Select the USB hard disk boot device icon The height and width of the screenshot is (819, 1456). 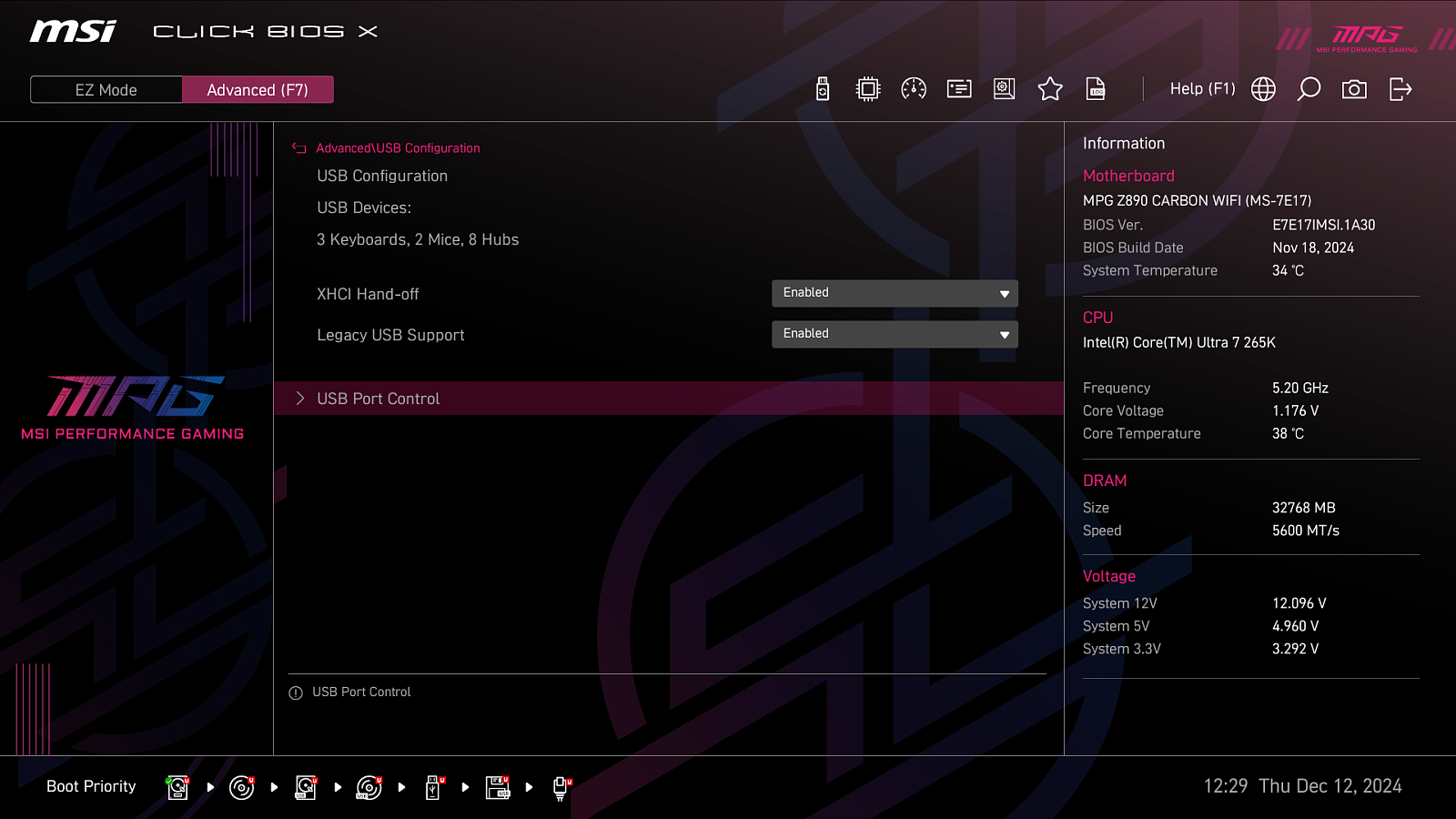coord(306,787)
